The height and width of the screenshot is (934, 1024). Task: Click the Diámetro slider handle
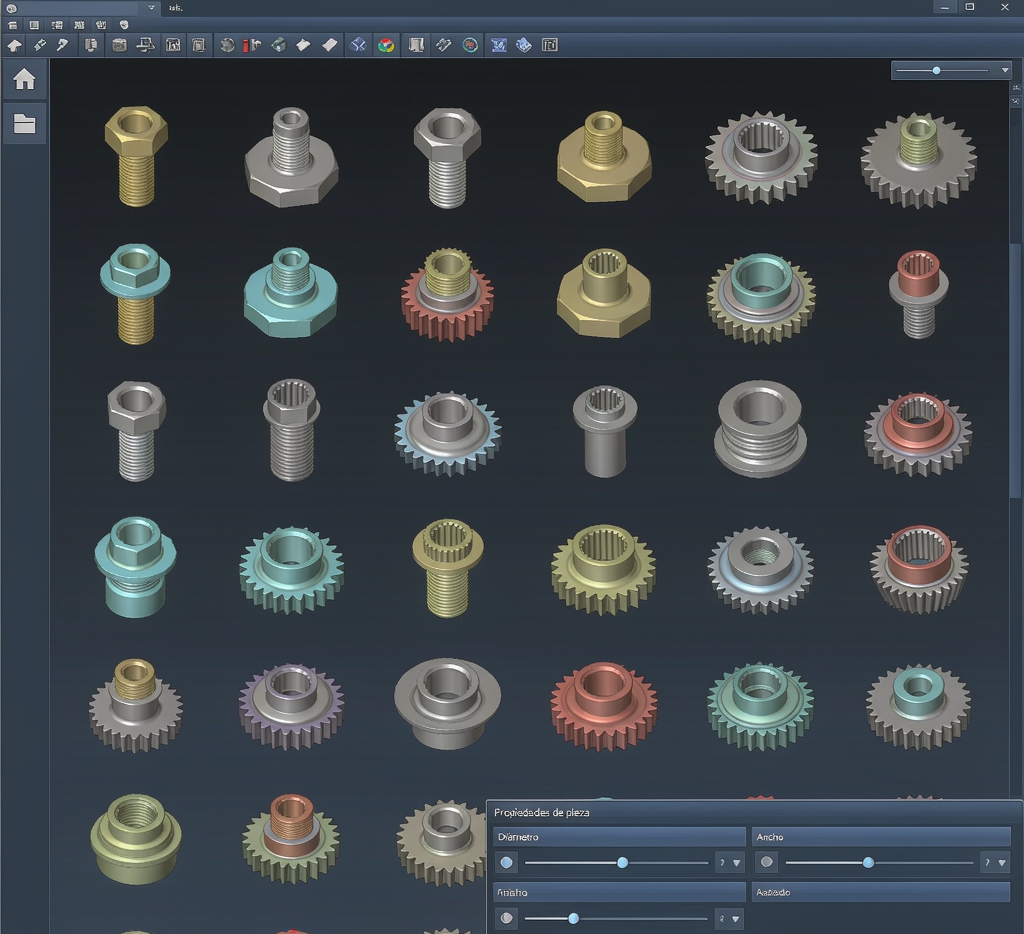[x=622, y=863]
